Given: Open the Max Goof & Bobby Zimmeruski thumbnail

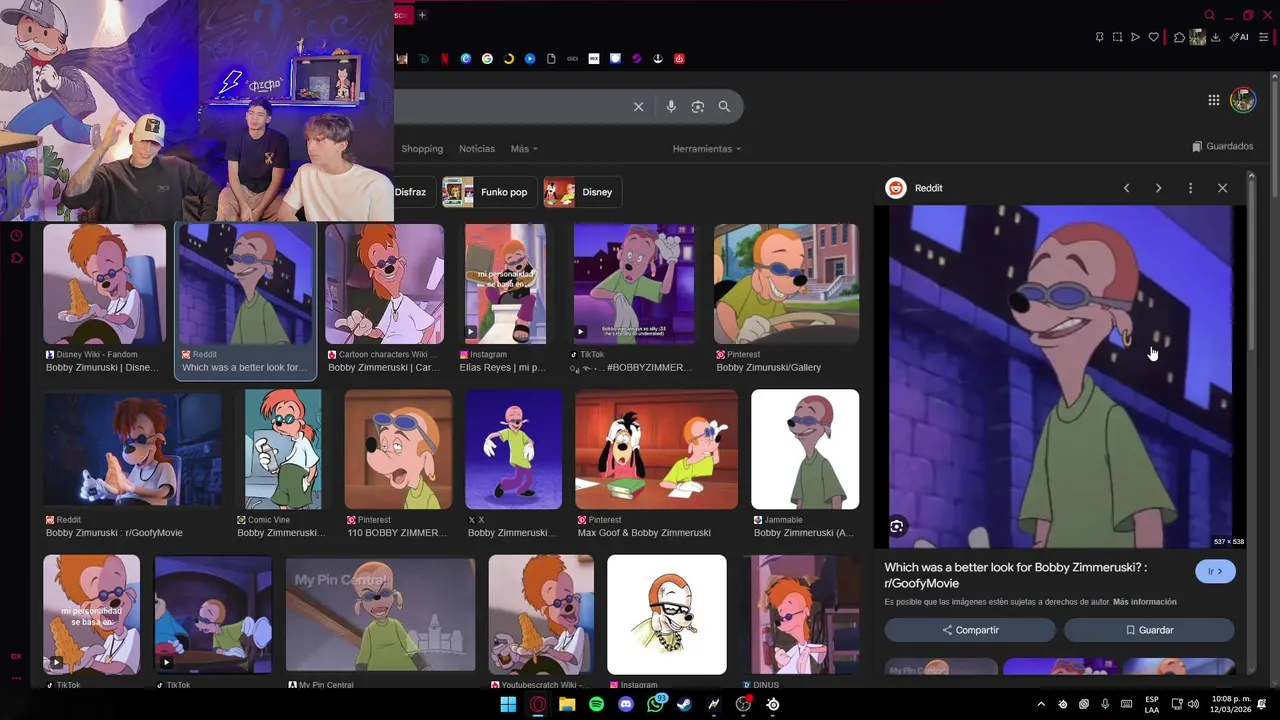Looking at the screenshot, I should pos(656,449).
